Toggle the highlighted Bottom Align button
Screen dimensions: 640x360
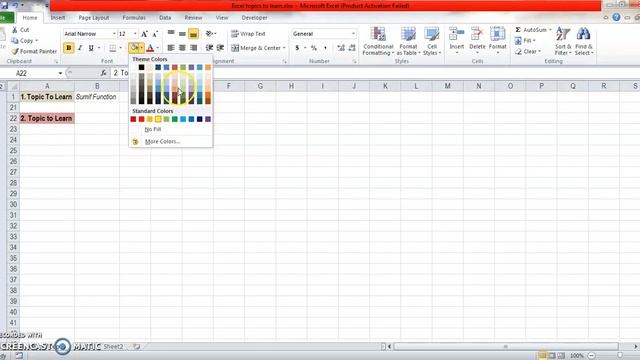pos(193,34)
